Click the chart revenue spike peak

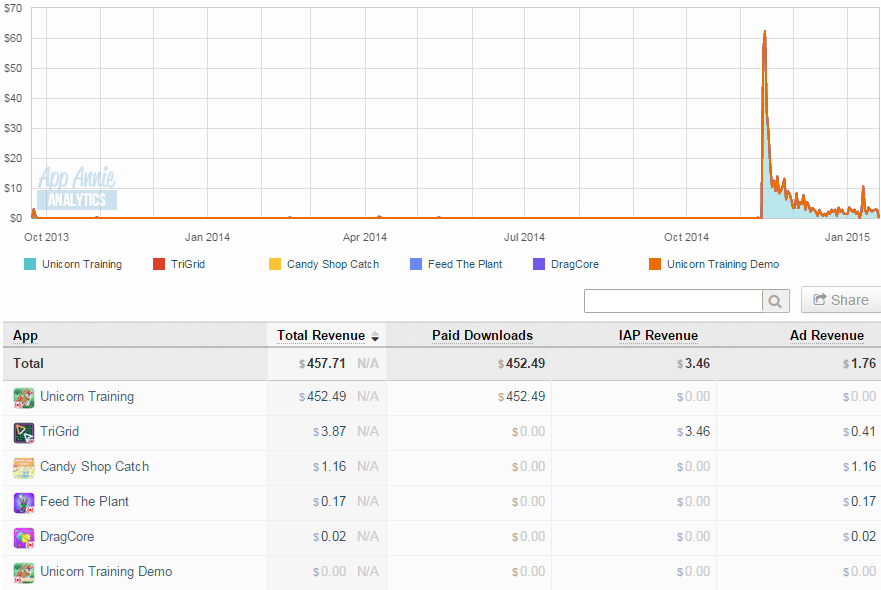point(765,32)
